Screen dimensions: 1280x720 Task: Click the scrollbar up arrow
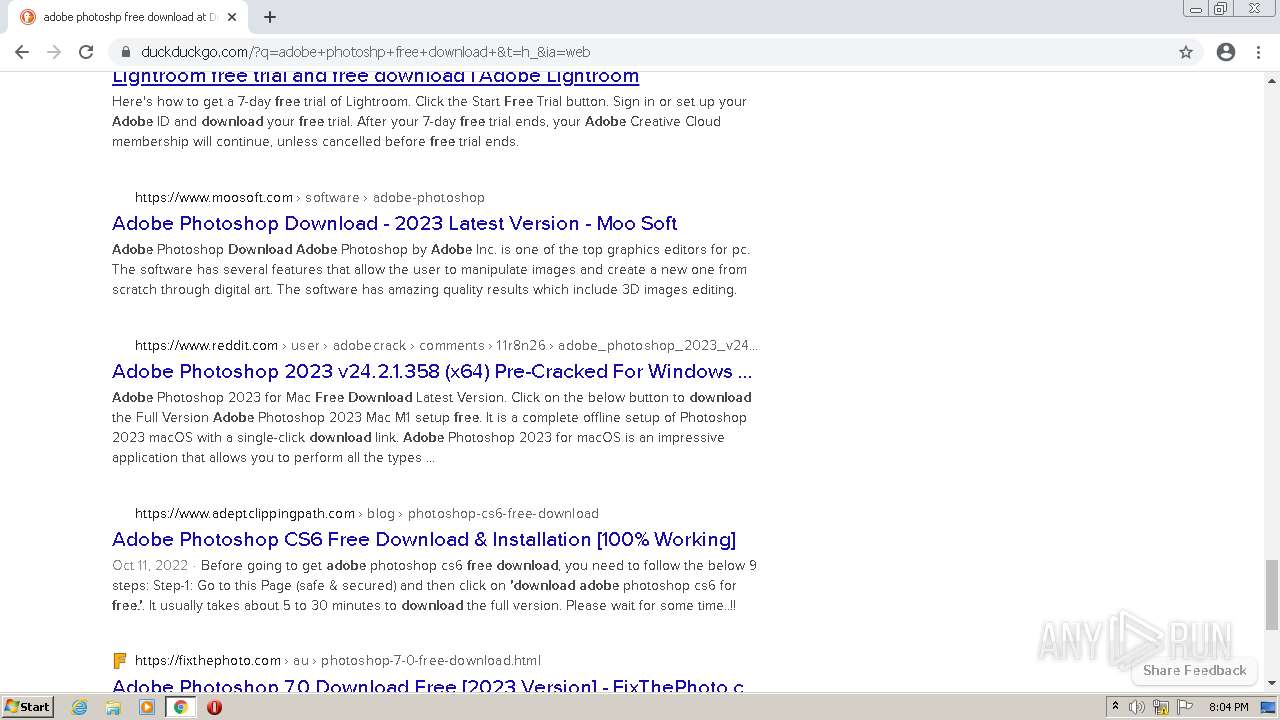pos(1272,80)
